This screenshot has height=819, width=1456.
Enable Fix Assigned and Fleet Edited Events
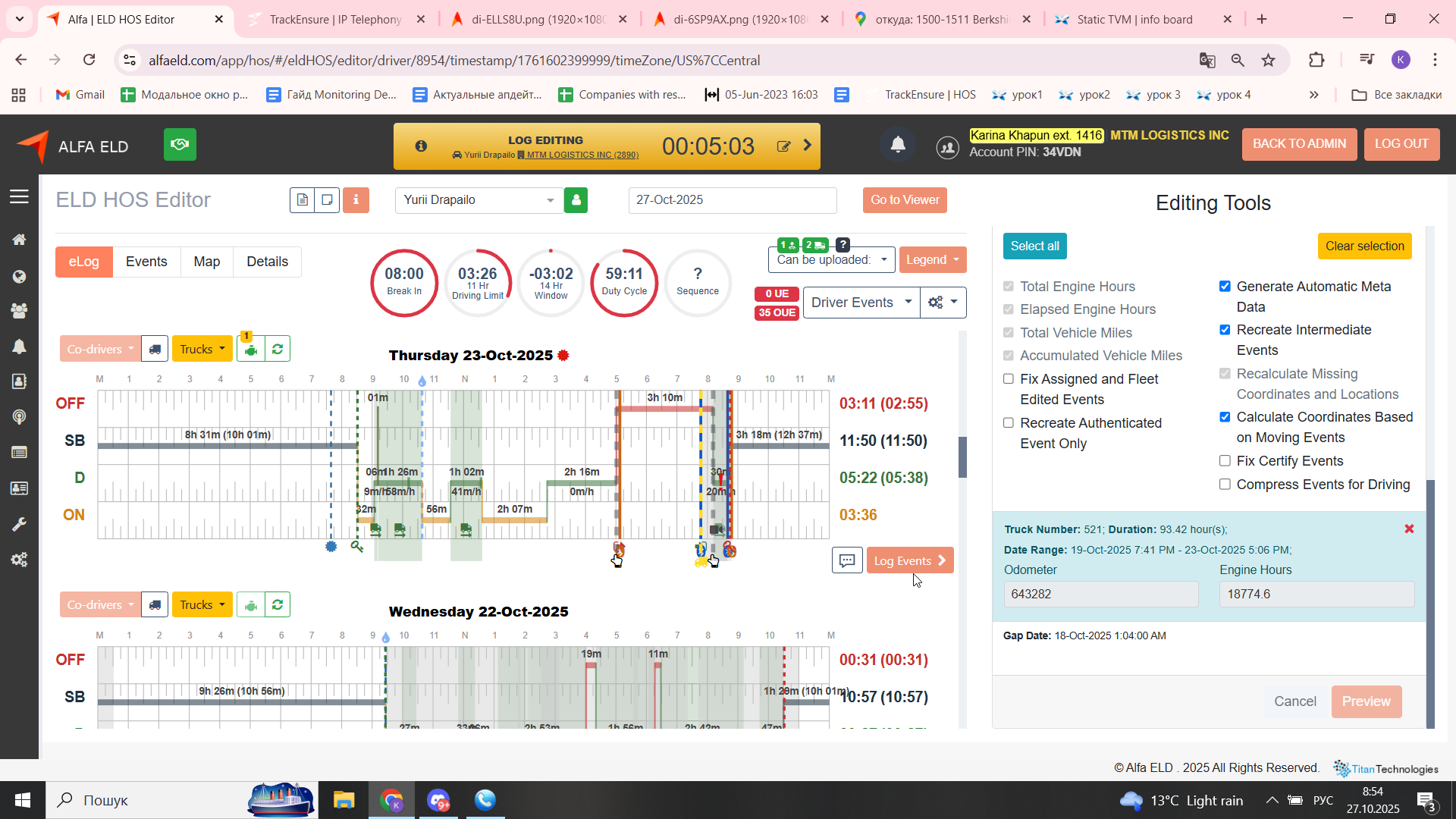(x=1009, y=379)
